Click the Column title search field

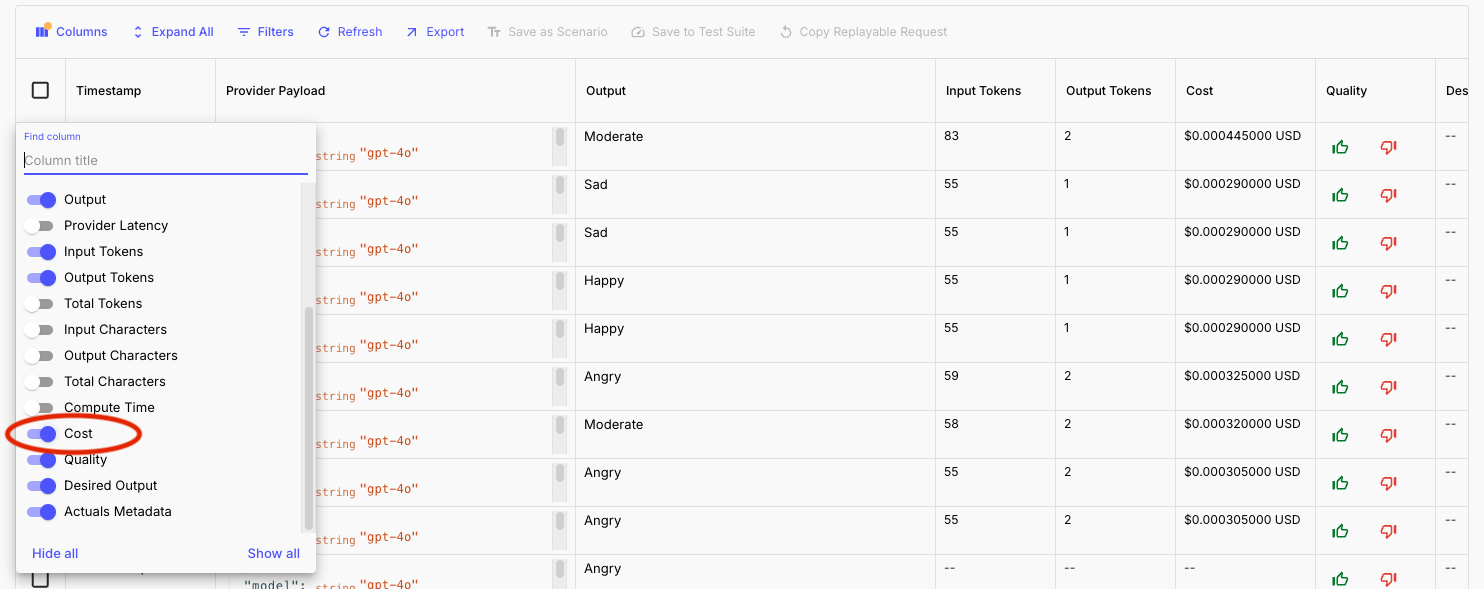click(x=166, y=160)
